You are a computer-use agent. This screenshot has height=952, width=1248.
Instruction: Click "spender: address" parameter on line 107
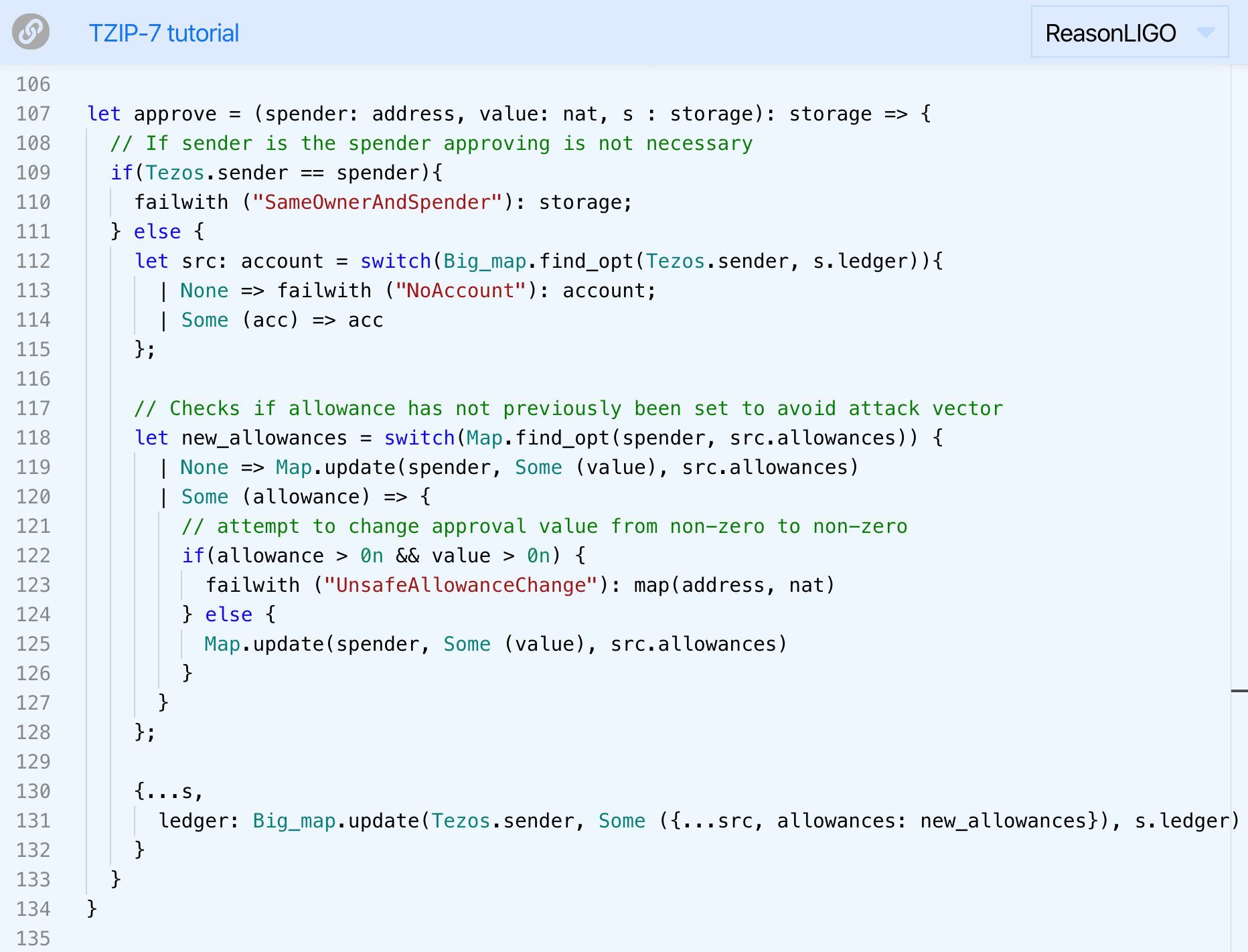tap(360, 114)
